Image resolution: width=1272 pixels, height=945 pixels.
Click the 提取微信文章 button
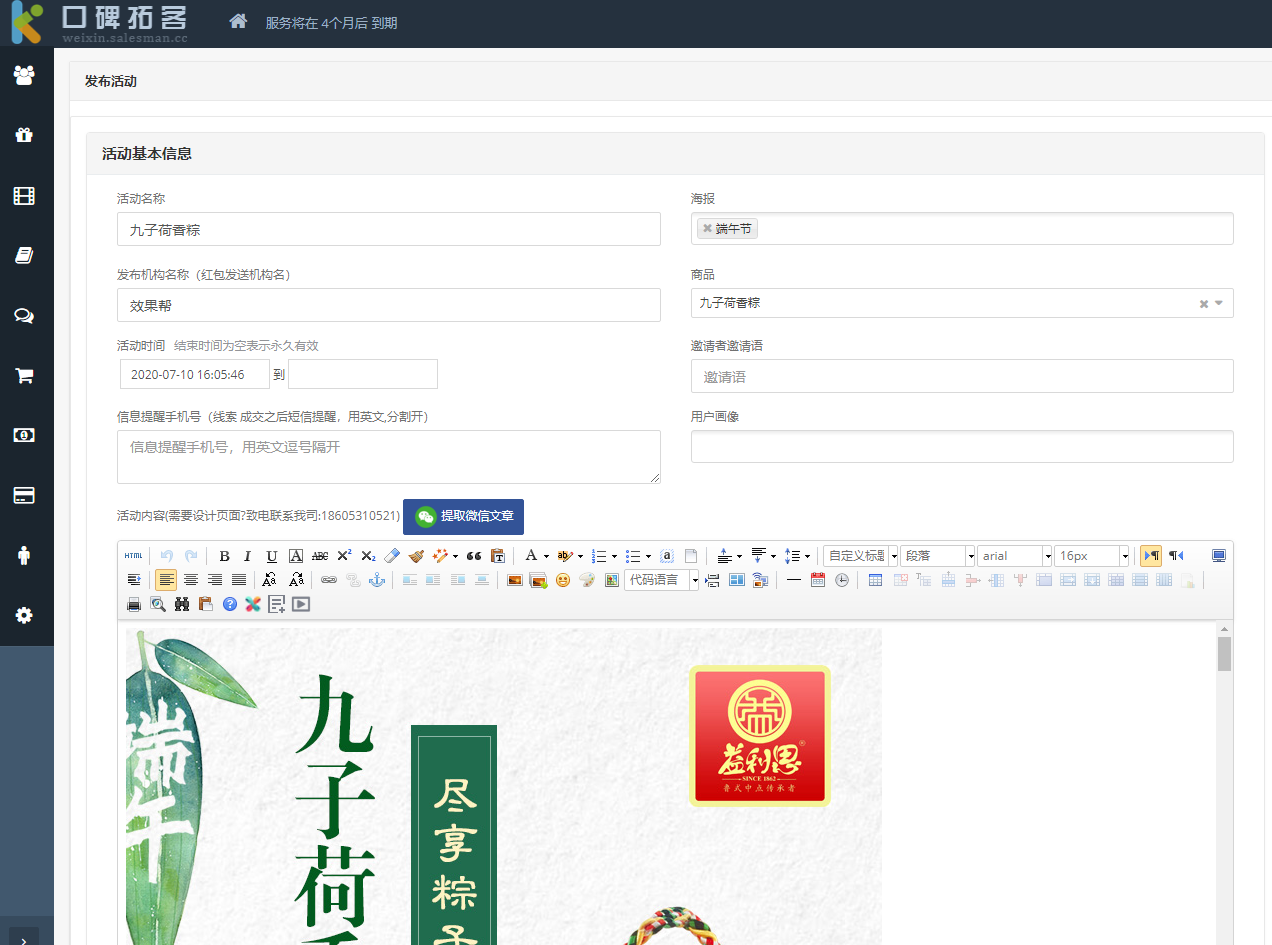463,516
